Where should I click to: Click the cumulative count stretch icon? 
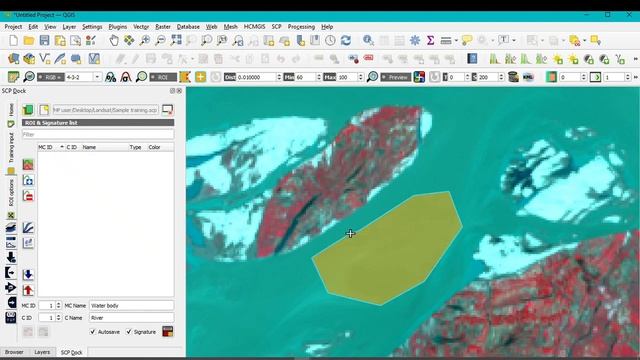tap(110, 77)
